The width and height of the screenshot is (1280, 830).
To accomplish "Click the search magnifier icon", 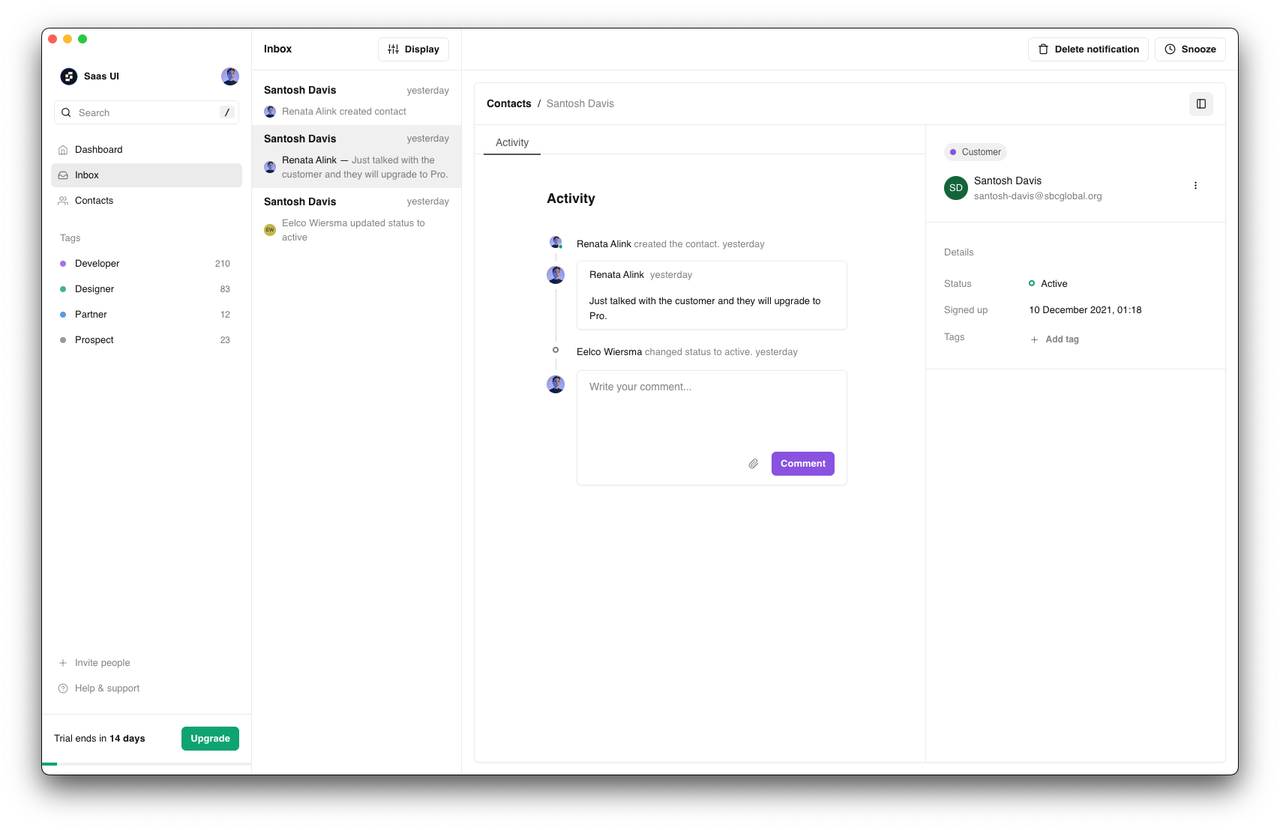I will coord(65,112).
